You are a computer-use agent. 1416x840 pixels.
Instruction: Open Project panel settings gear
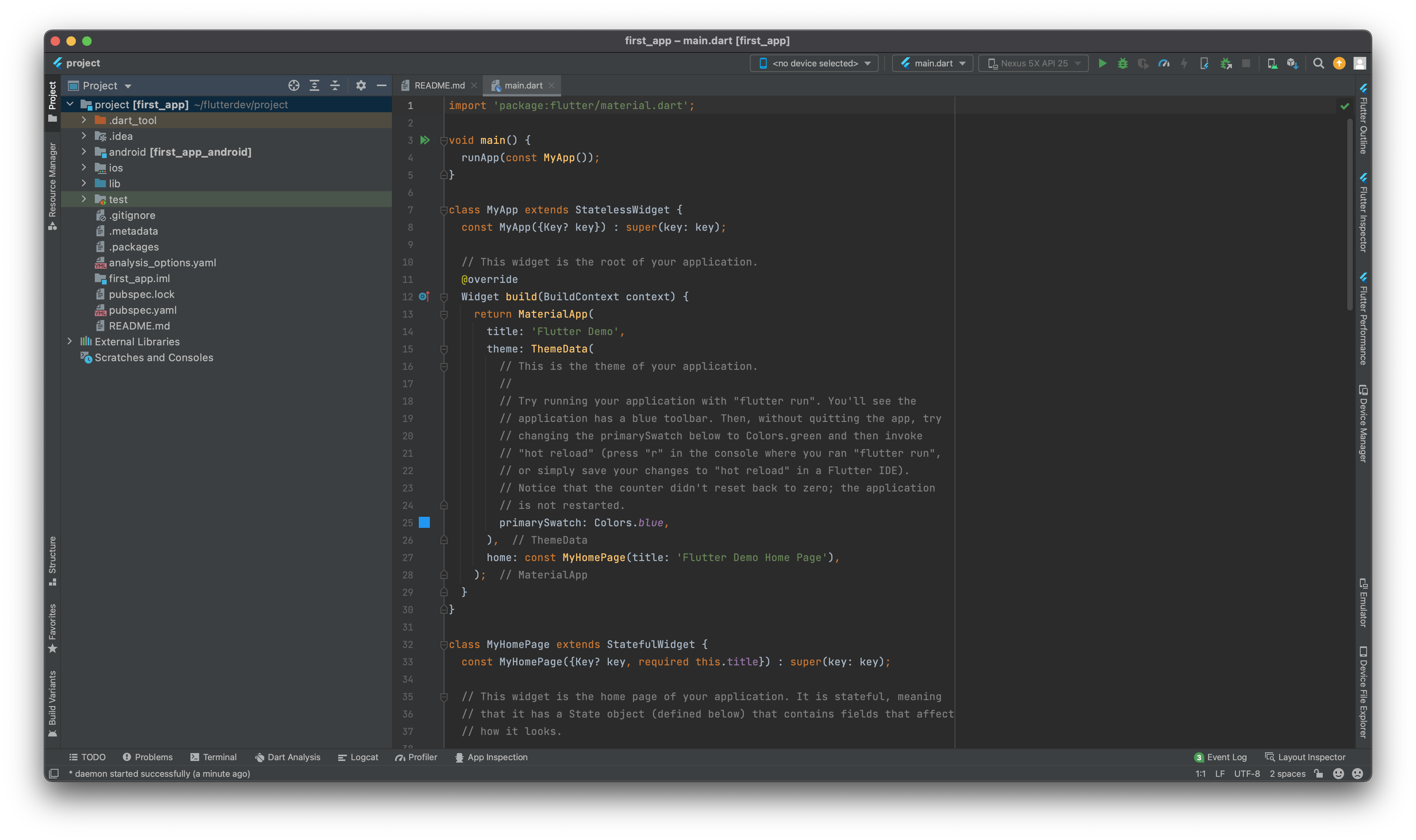pos(360,85)
